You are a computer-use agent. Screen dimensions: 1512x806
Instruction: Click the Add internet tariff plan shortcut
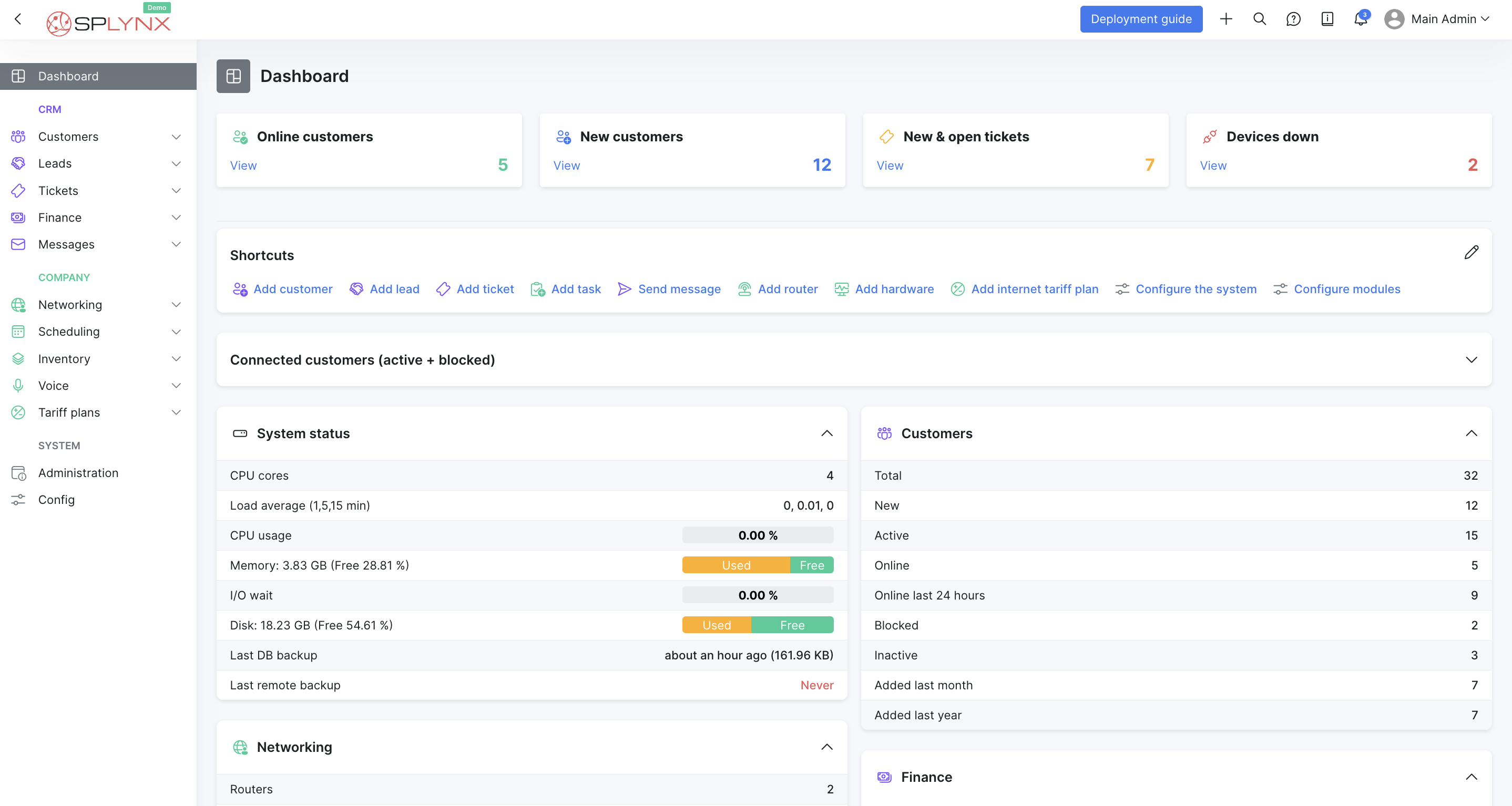pyautogui.click(x=1034, y=288)
